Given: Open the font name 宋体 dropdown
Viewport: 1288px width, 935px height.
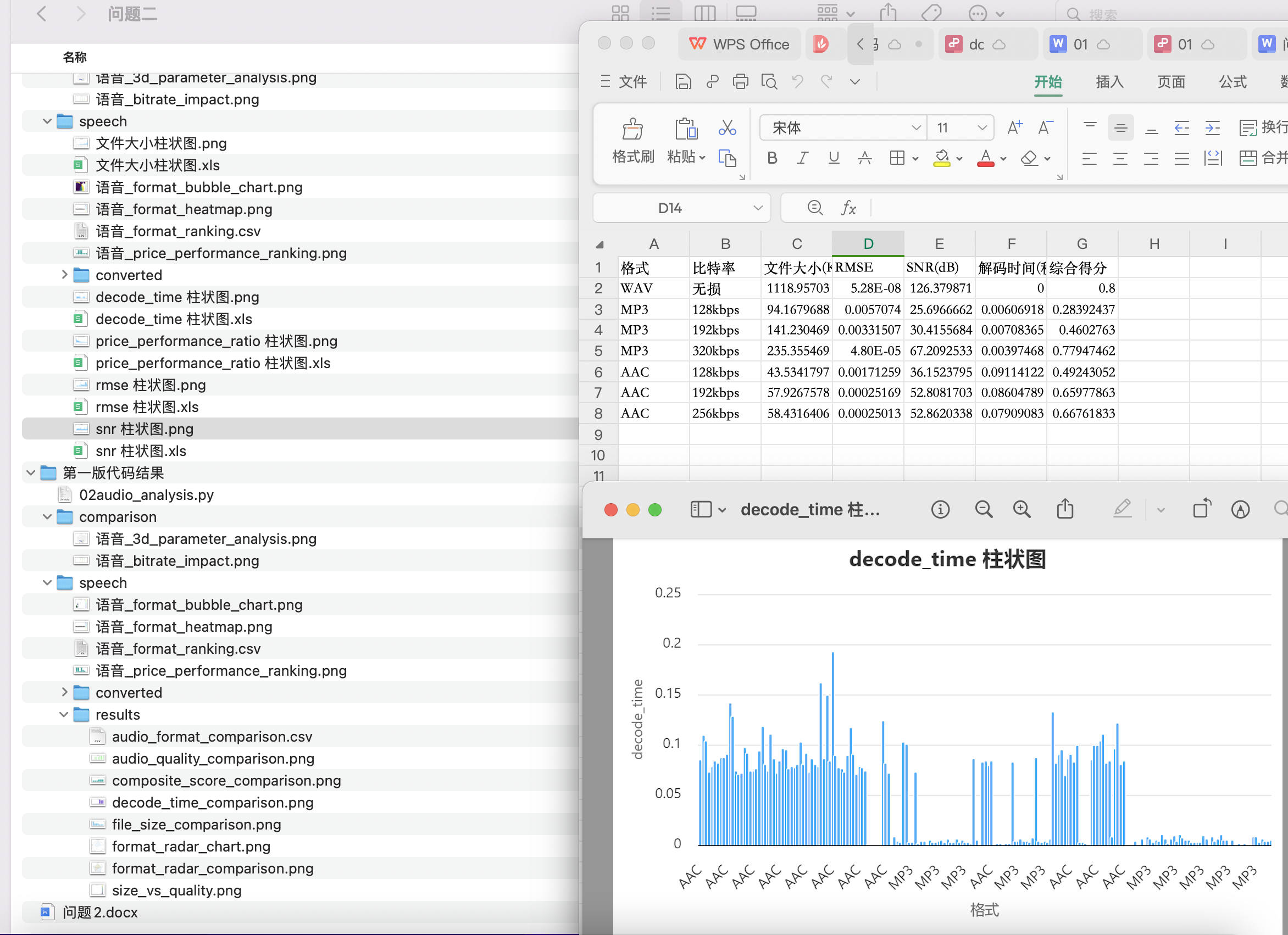Looking at the screenshot, I should (x=915, y=129).
